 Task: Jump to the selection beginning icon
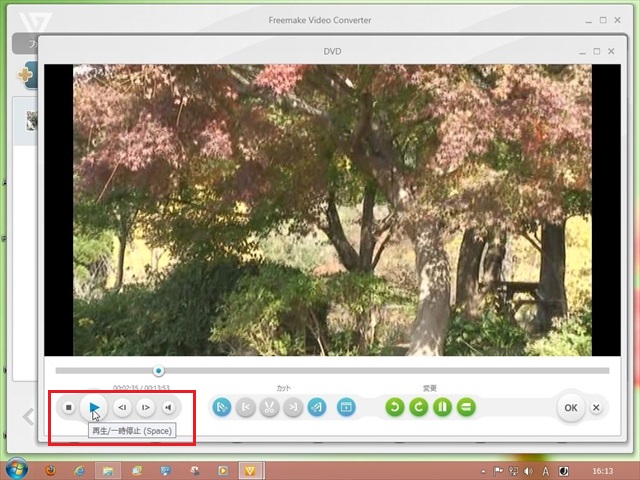click(x=246, y=407)
